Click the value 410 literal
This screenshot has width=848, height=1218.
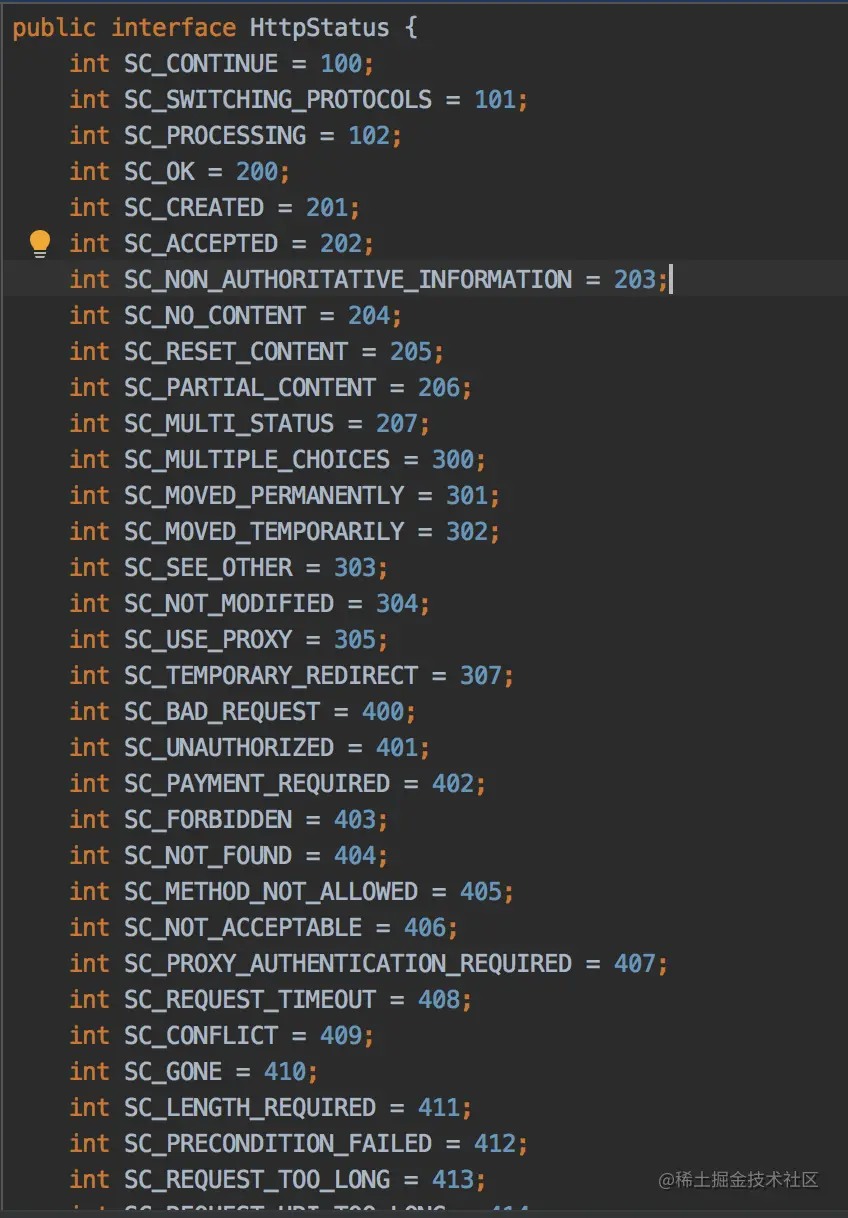[285, 1071]
